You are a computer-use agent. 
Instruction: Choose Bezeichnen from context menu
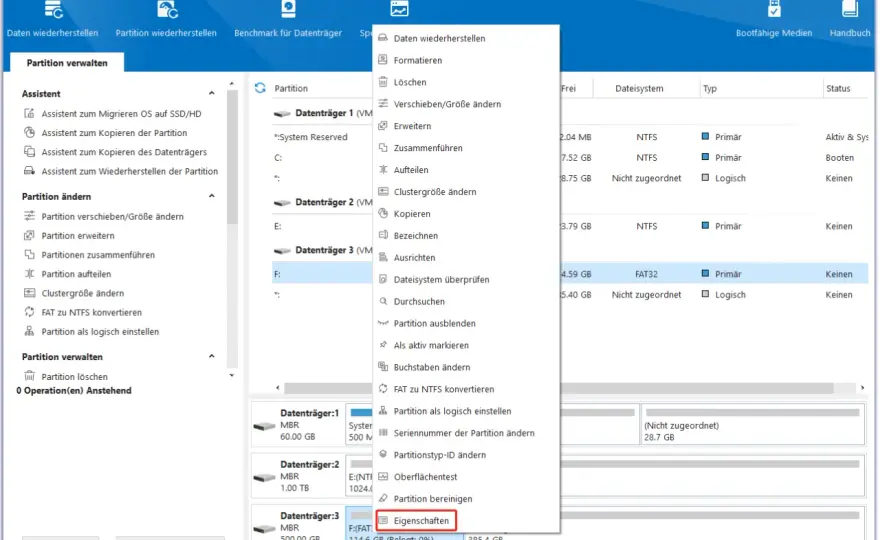coord(466,235)
